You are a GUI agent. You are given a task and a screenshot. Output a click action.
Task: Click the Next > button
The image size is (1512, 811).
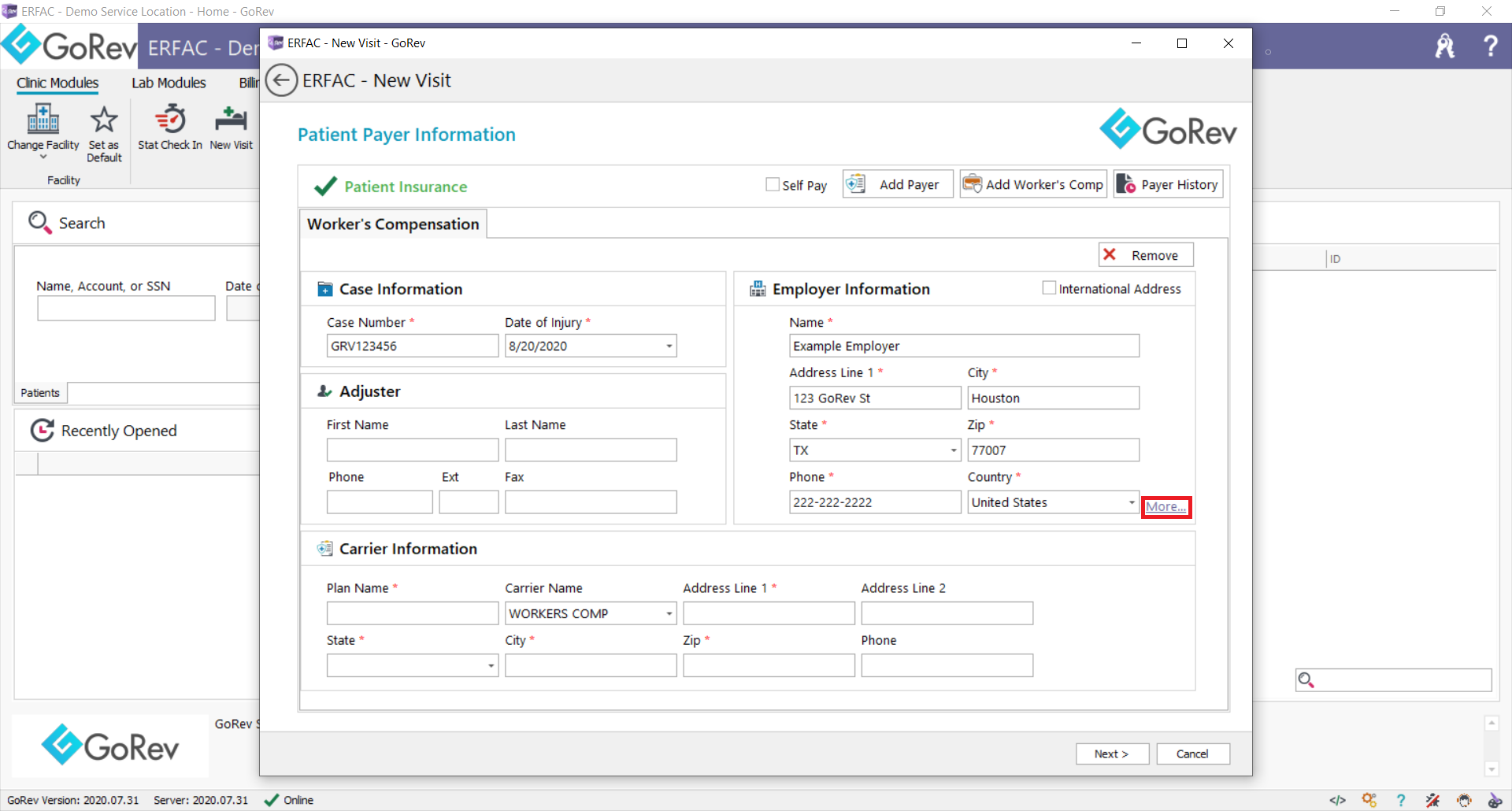[x=1112, y=754]
